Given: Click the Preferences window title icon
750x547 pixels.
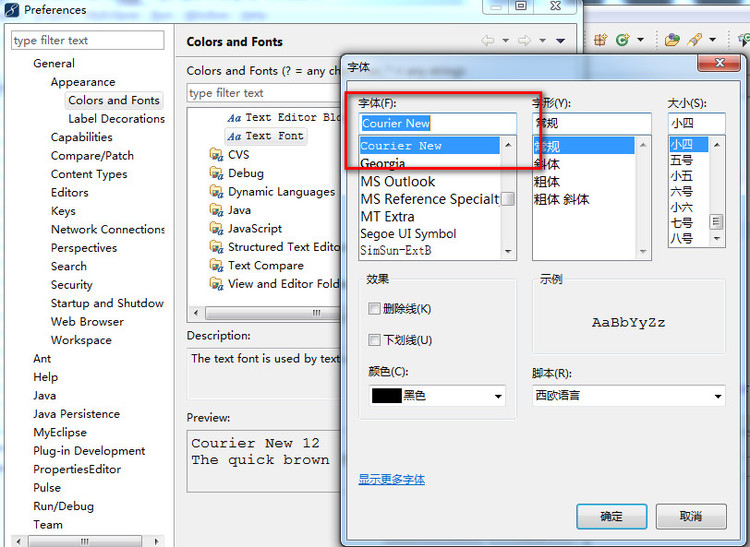Looking at the screenshot, I should tap(11, 10).
